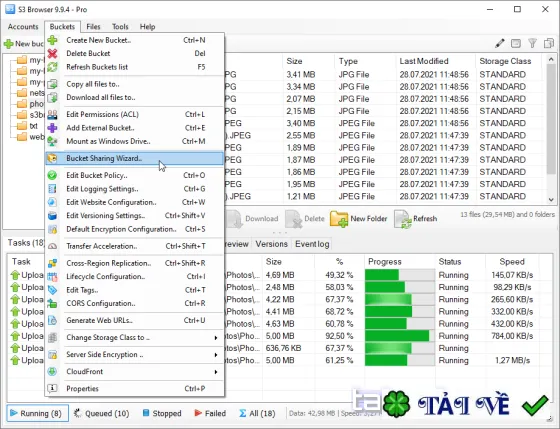Click the purple plus Add External Bucket icon

point(52,128)
